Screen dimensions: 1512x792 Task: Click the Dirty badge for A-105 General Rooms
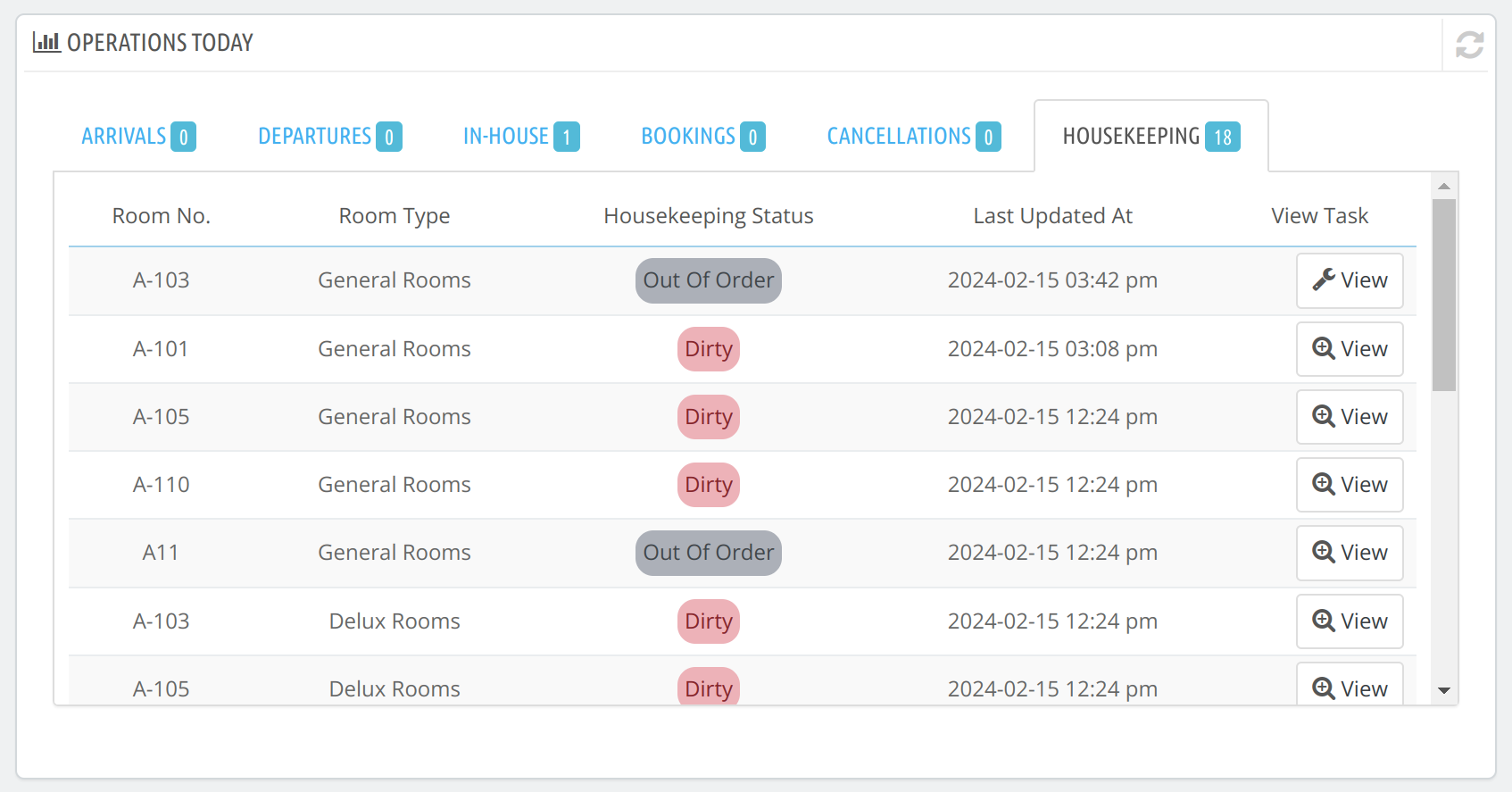click(709, 417)
